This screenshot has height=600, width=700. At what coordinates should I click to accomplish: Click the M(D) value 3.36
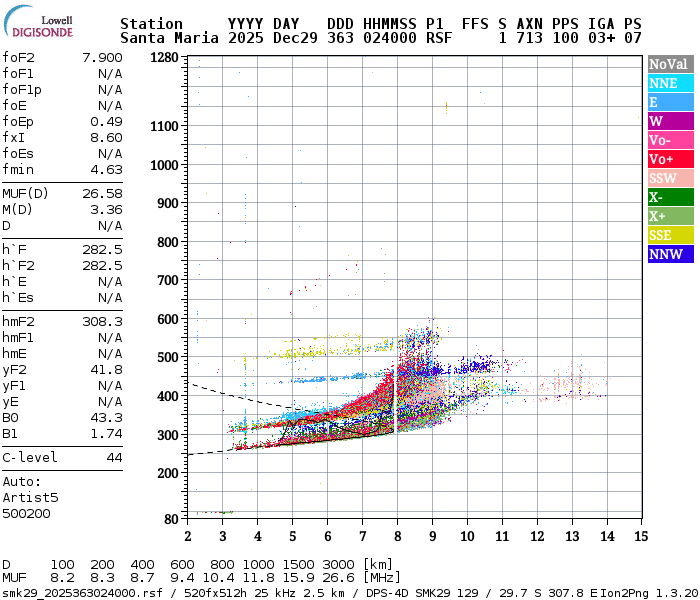tap(106, 209)
